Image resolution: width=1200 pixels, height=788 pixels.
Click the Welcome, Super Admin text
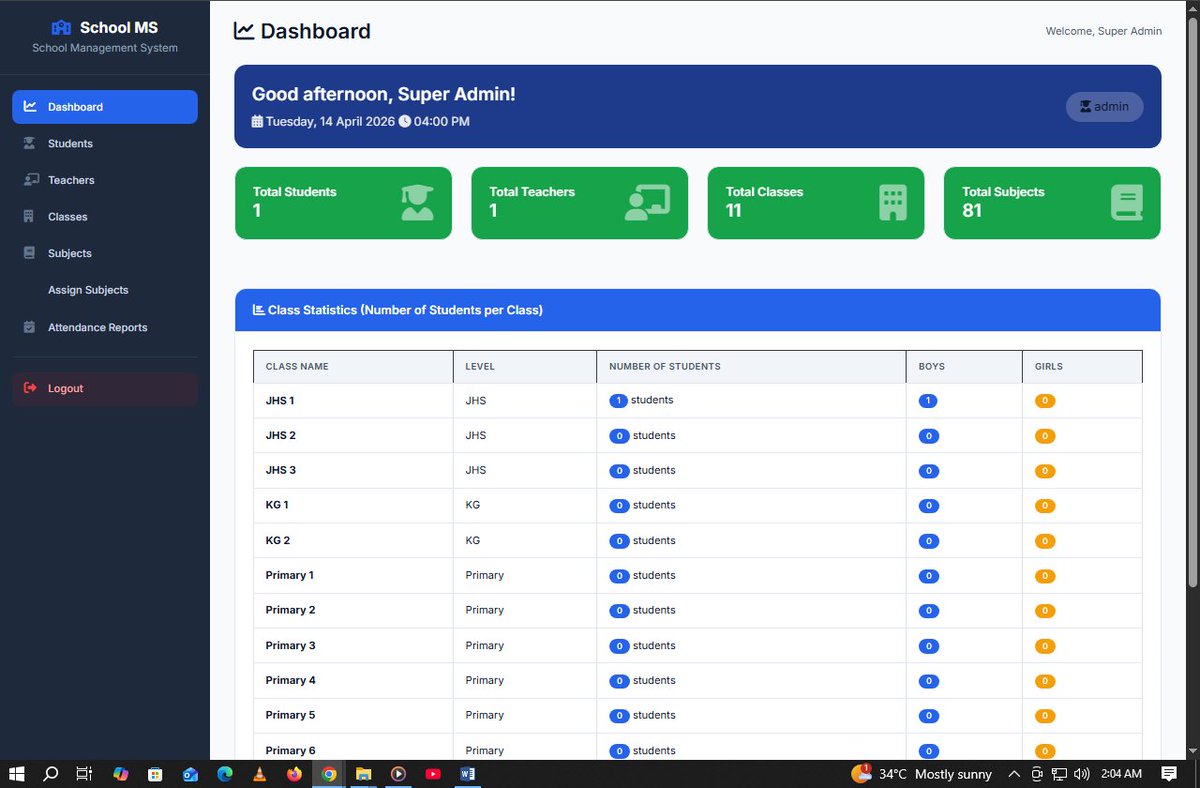[1104, 31]
